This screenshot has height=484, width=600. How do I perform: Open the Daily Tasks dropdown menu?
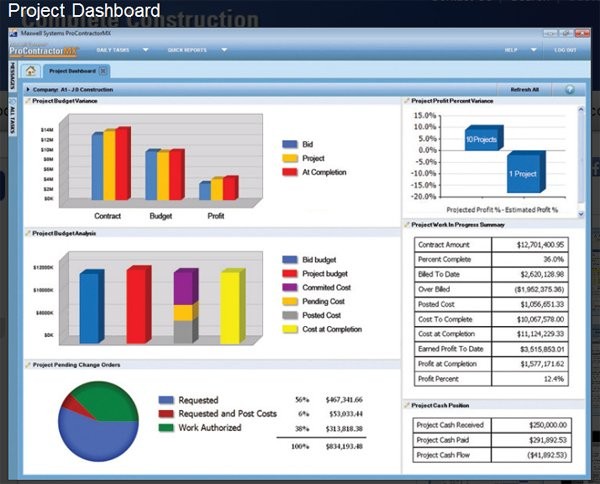(146, 49)
